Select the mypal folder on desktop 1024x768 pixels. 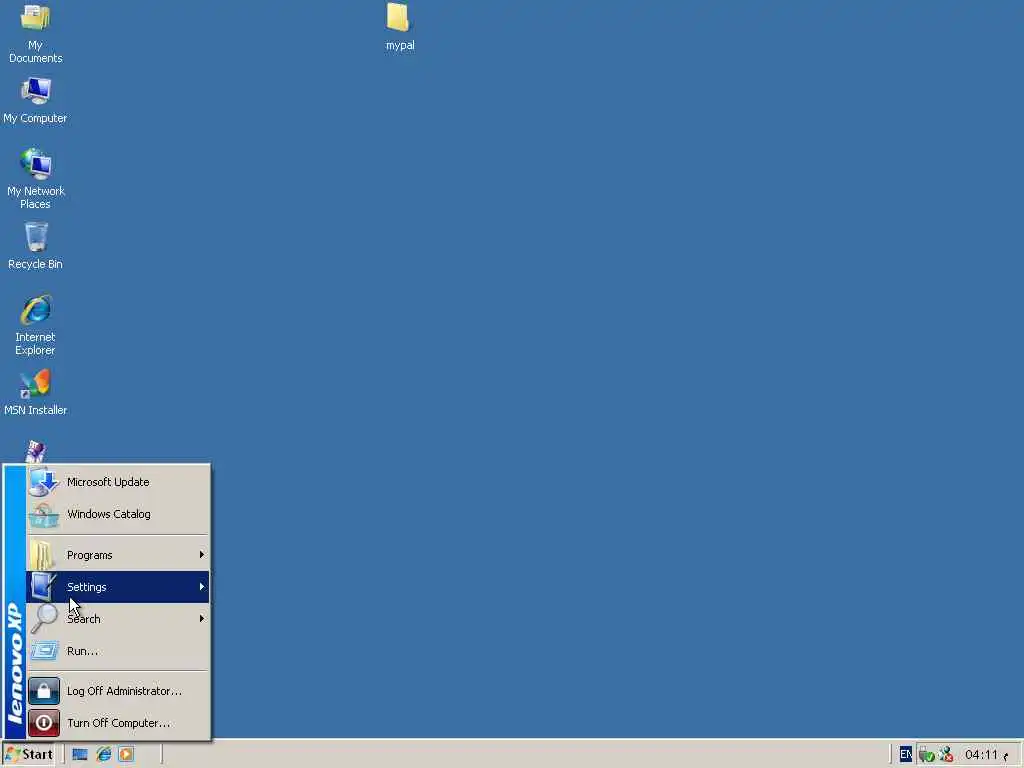400,27
